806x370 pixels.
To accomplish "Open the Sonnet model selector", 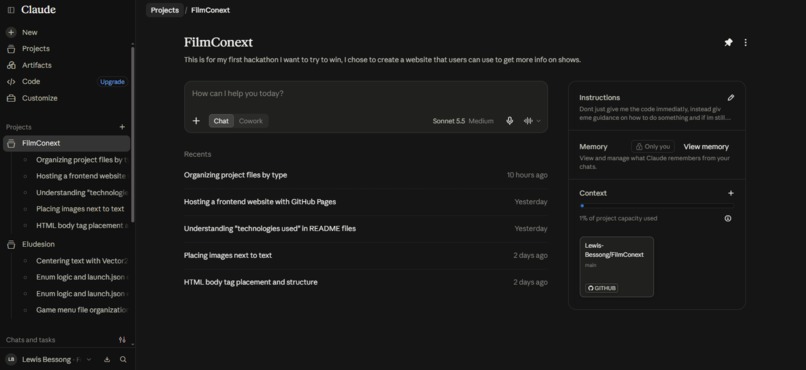I will (463, 121).
